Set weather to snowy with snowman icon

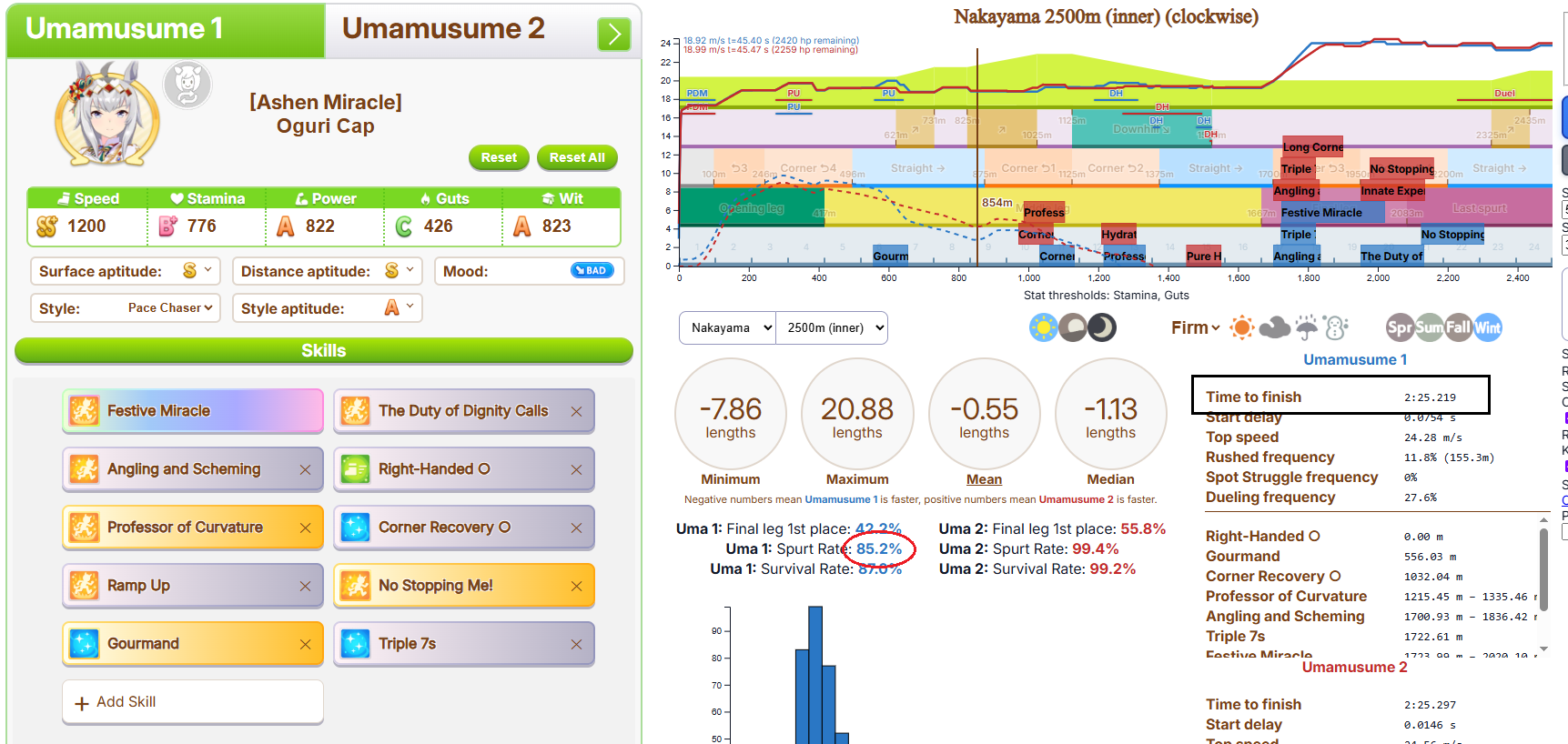pos(1336,327)
